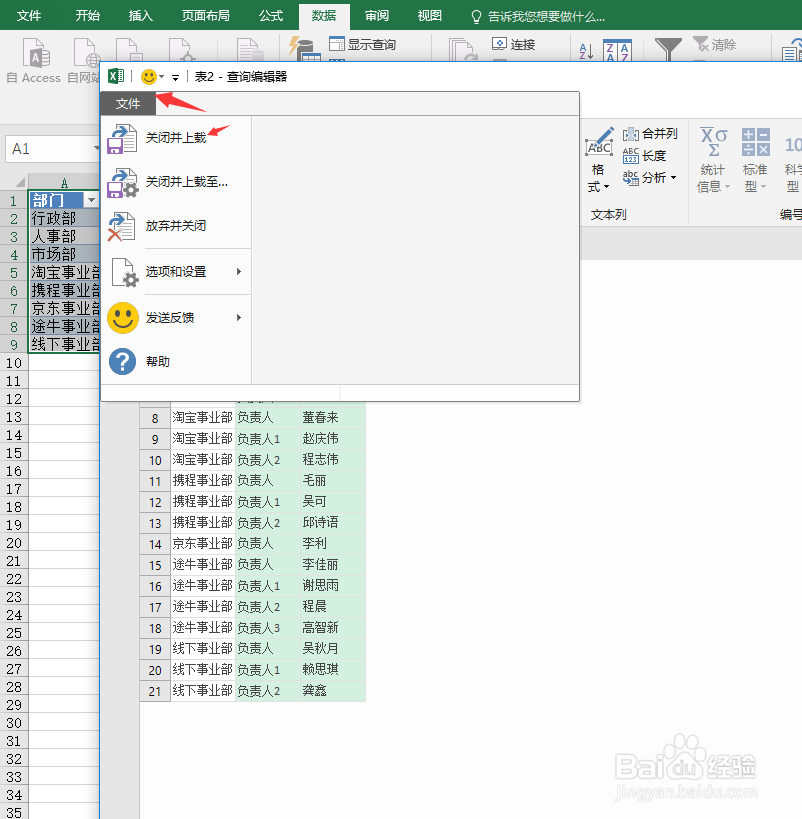Click the yellow smiley Send Feedback icon
Screen dimensions: 802x819
[x=123, y=318]
